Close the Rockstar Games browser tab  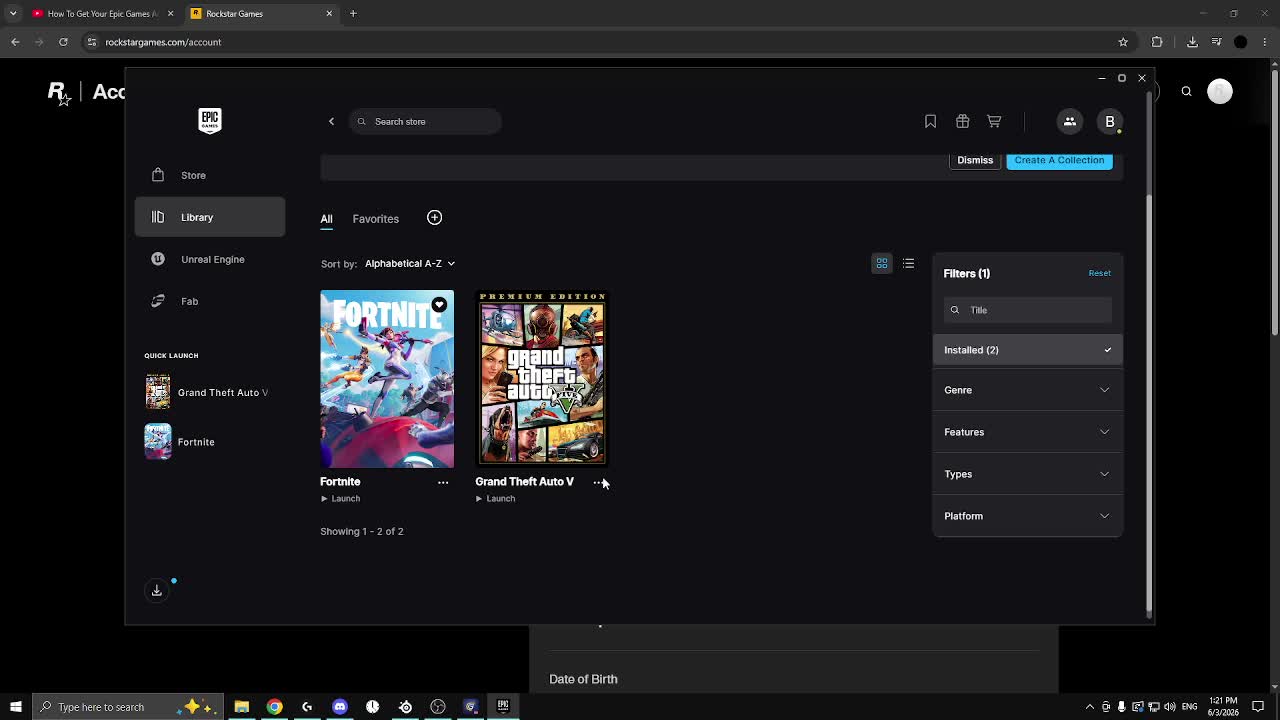point(329,14)
